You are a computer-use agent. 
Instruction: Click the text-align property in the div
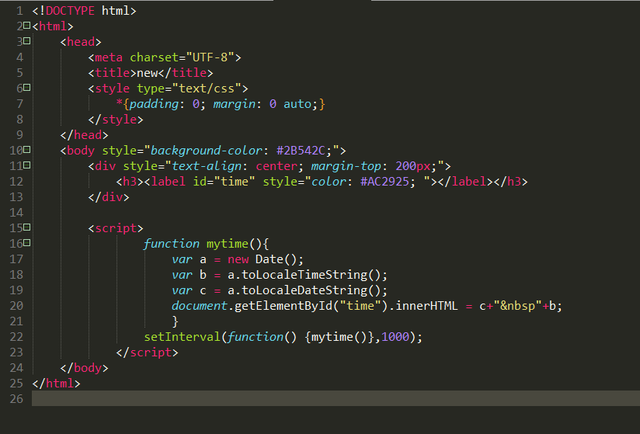(207, 166)
